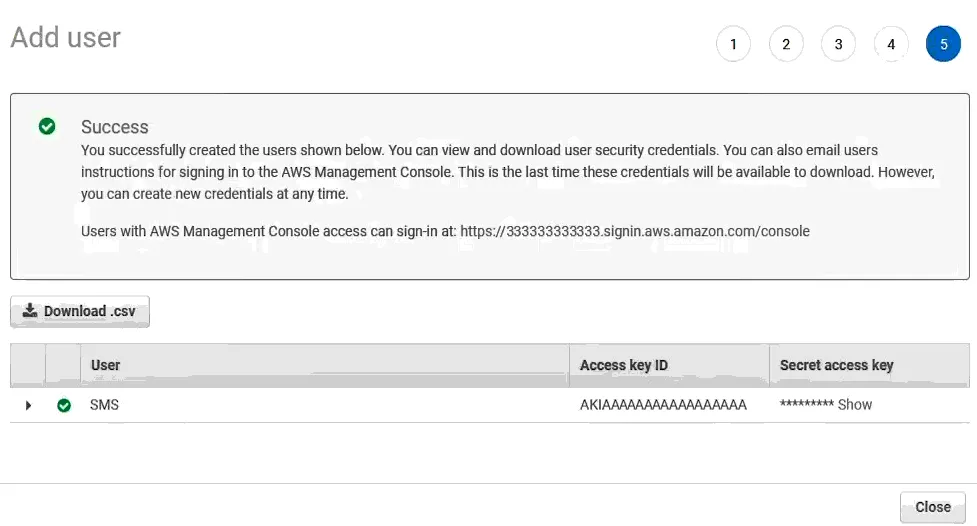
Task: Click the console sign-in URL text
Action: click(635, 231)
